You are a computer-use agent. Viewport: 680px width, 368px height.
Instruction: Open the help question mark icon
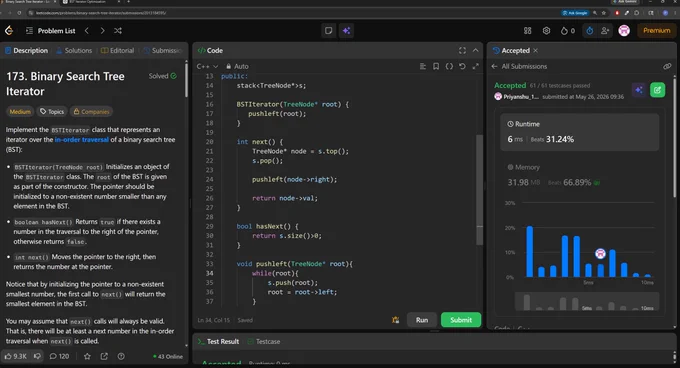click(x=121, y=356)
